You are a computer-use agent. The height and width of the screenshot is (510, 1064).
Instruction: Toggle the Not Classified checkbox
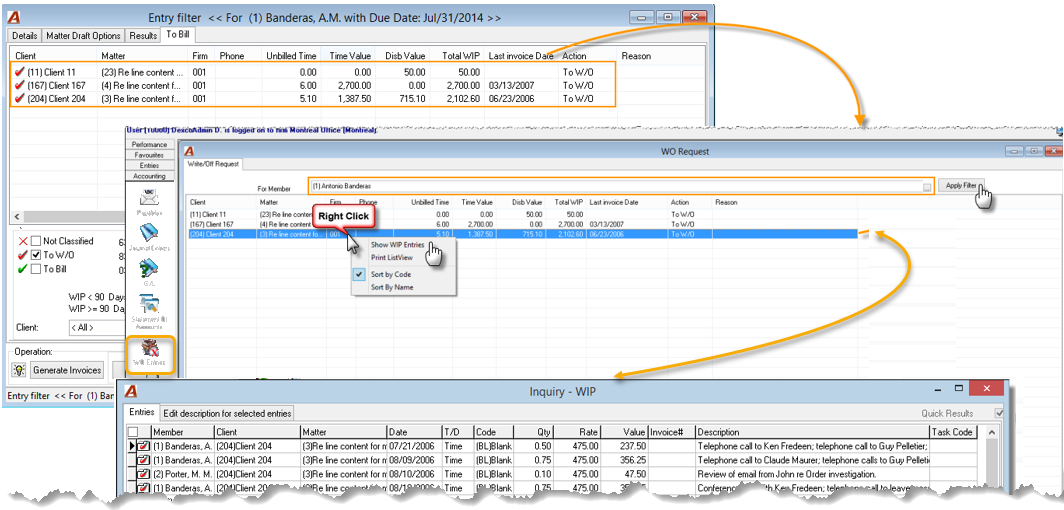point(36,241)
